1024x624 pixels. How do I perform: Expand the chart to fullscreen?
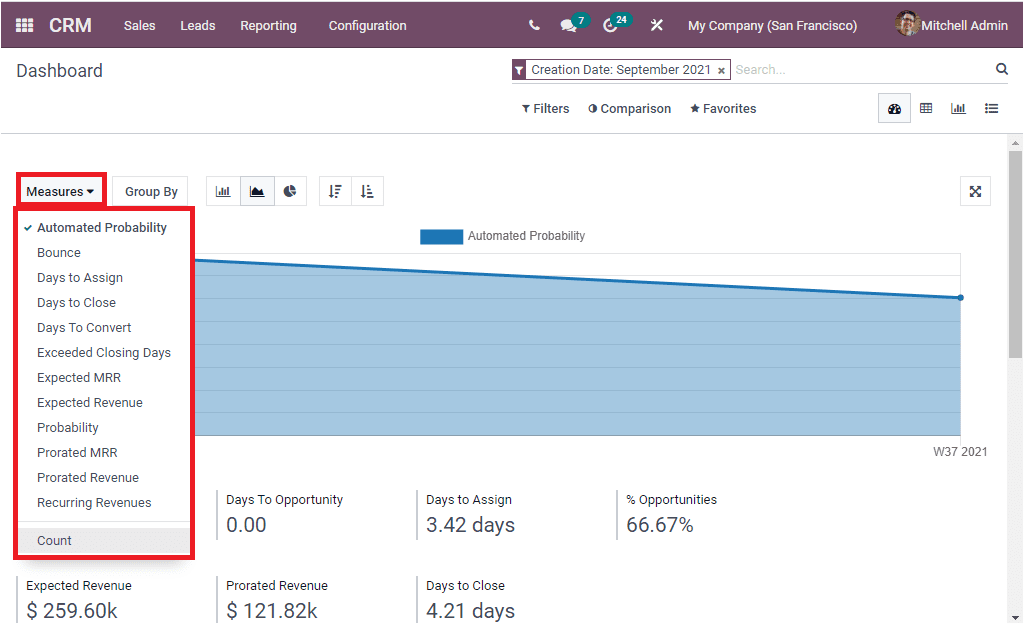click(975, 191)
